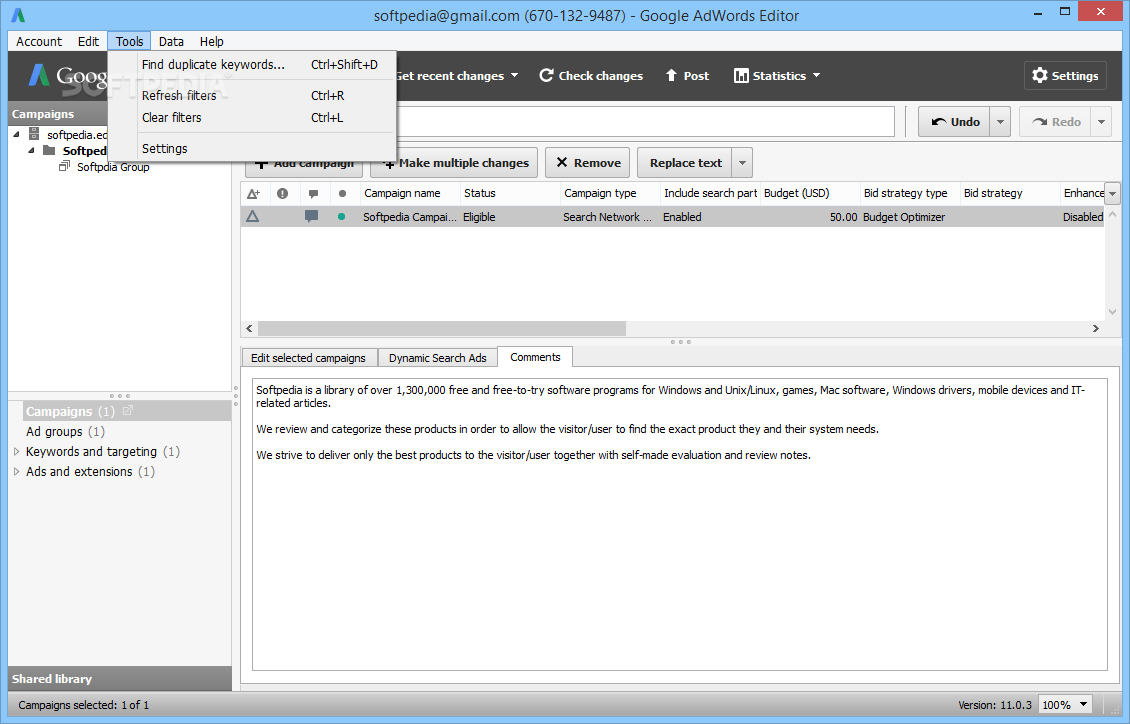Screen dimensions: 1130x724
Task: Click the horizontal scrollbar right arrow
Action: click(x=1095, y=329)
